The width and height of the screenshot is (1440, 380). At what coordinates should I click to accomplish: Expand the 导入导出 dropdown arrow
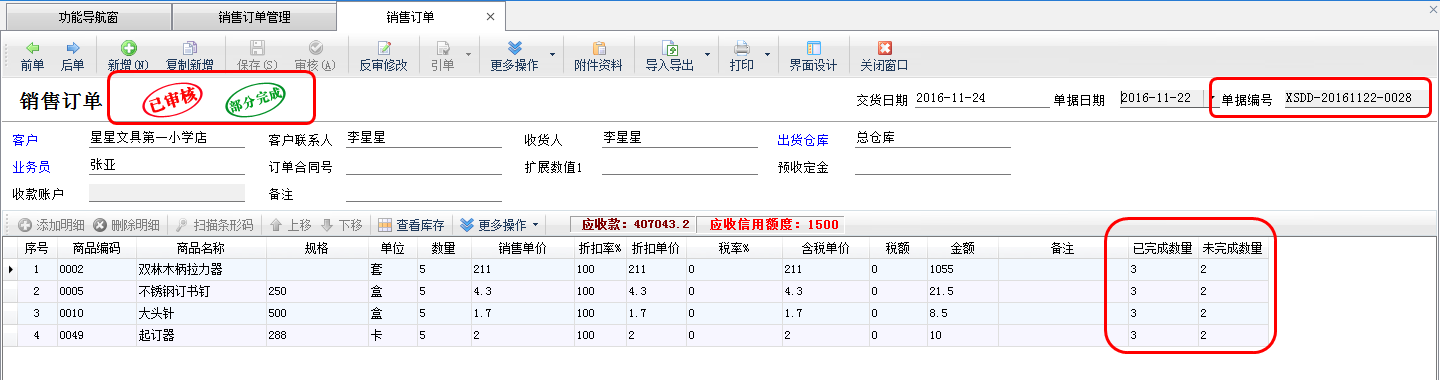pos(707,56)
